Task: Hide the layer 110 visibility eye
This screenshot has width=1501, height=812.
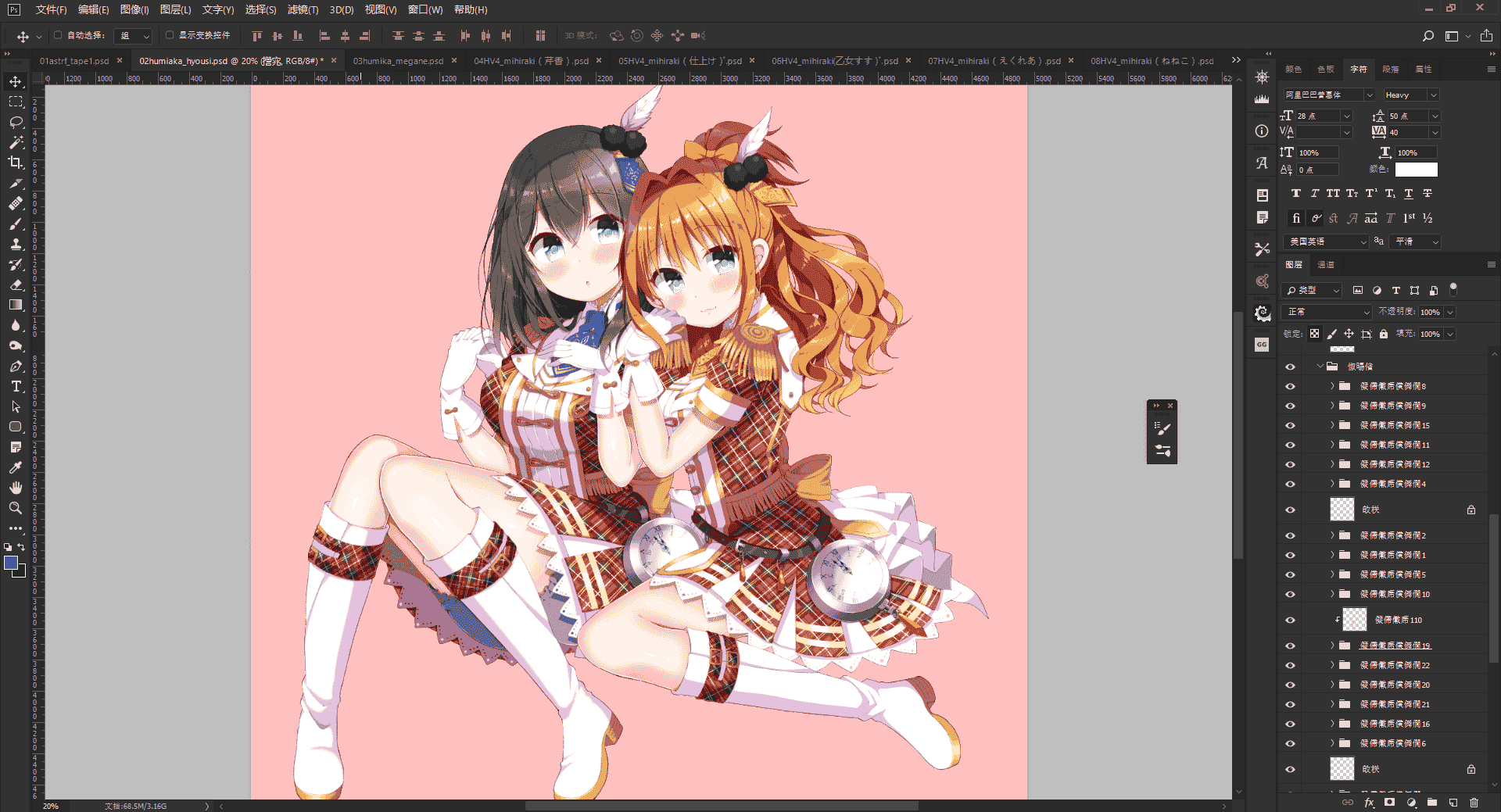Action: tap(1290, 620)
